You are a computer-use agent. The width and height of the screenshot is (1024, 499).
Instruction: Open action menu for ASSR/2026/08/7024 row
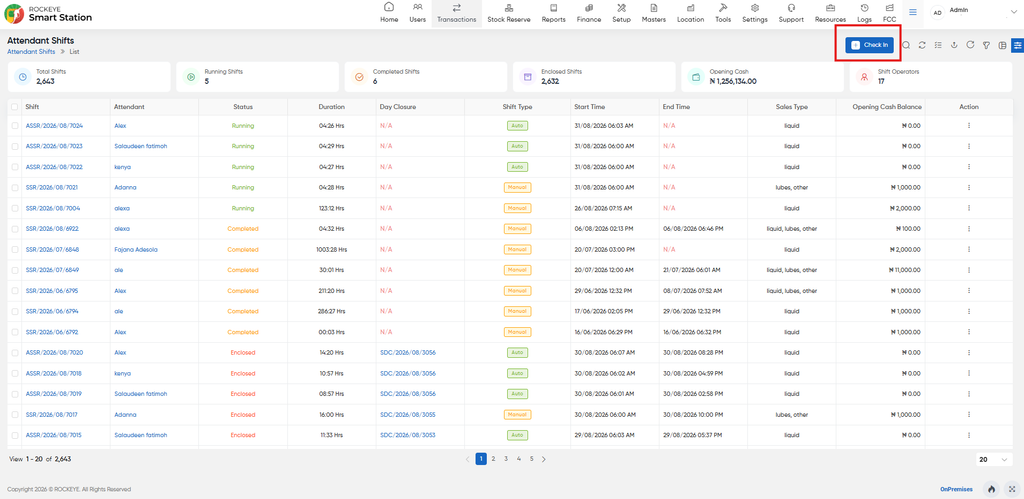[969, 125]
